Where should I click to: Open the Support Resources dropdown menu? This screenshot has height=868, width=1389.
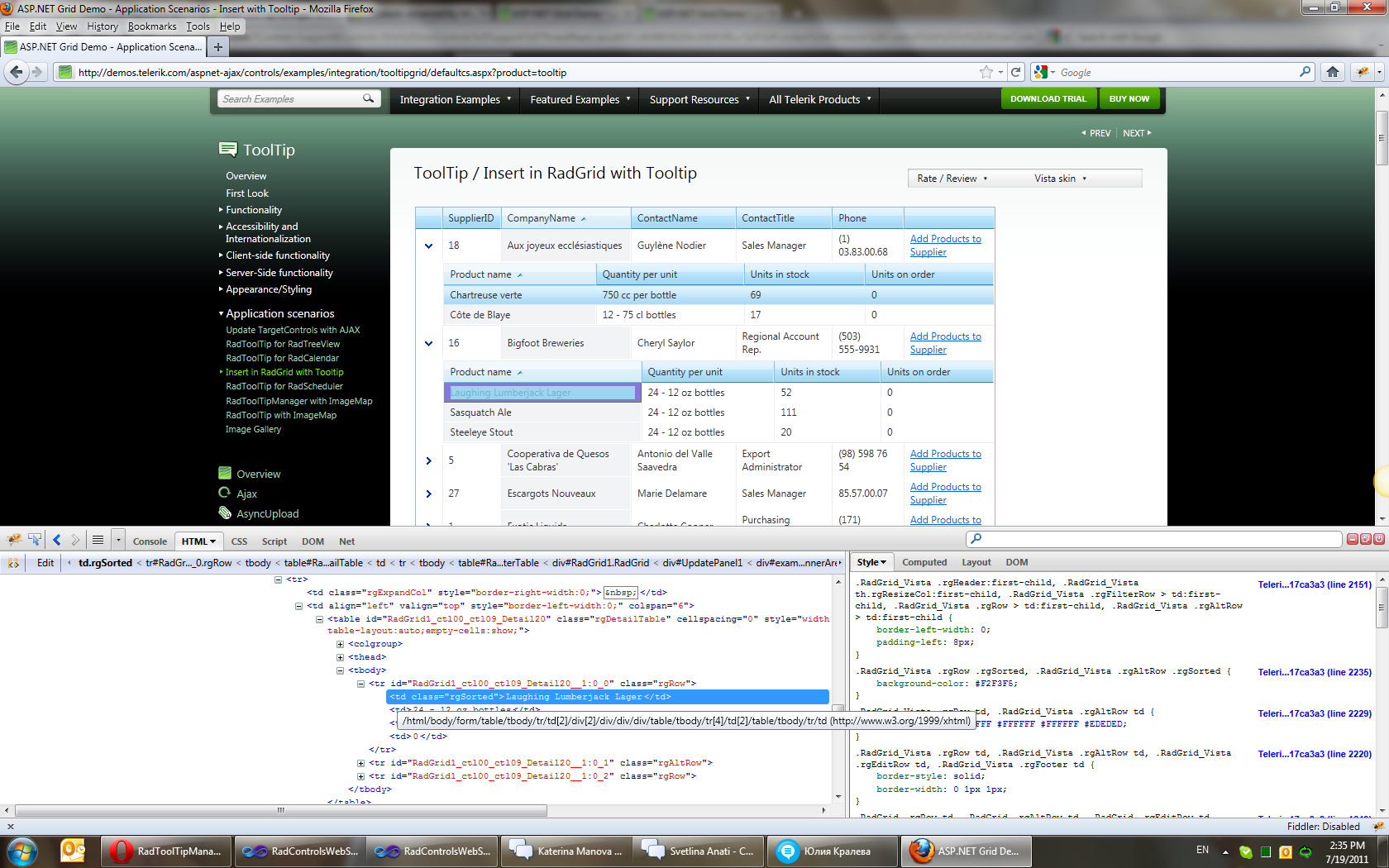(700, 99)
